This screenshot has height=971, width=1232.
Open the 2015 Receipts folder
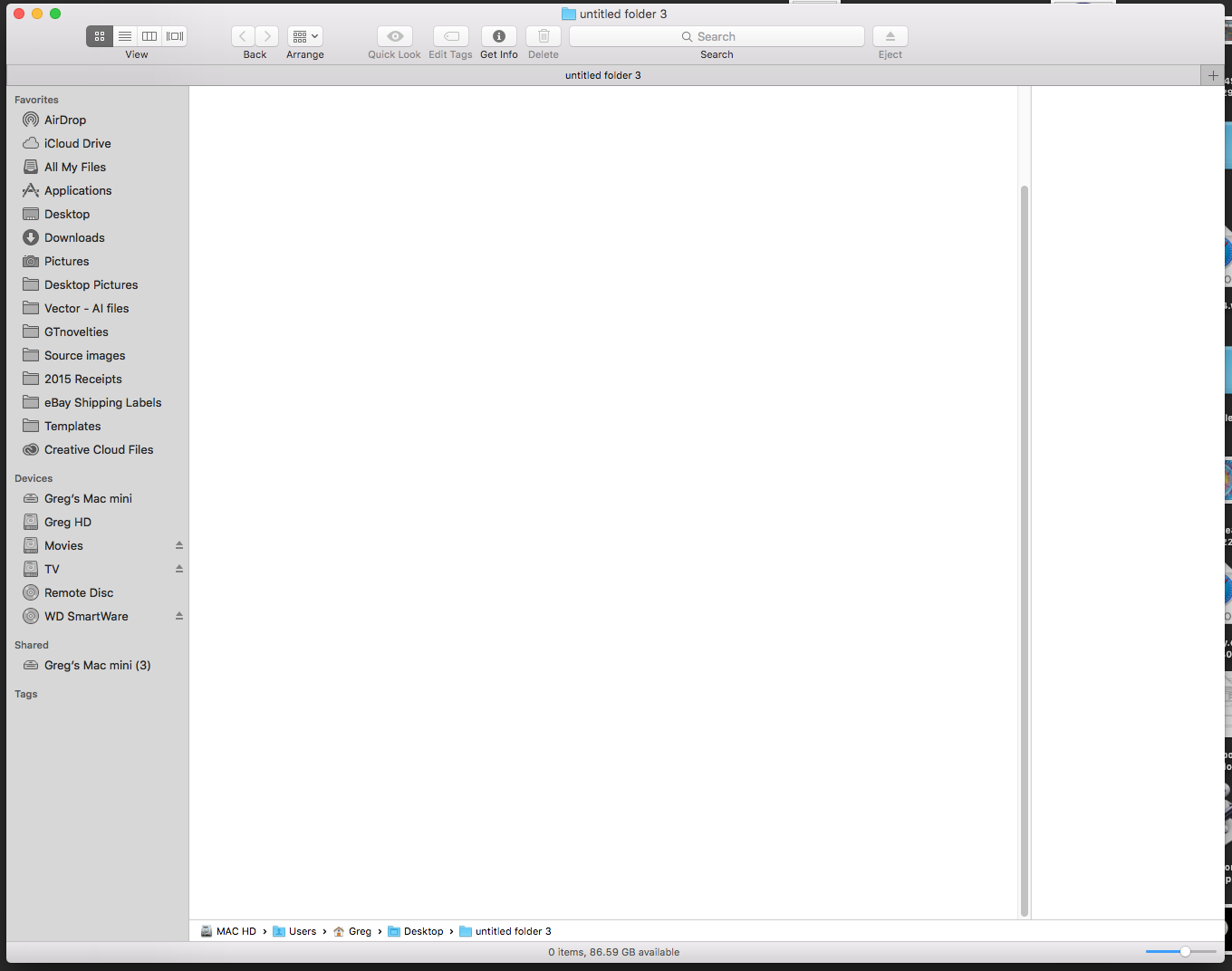pos(83,379)
